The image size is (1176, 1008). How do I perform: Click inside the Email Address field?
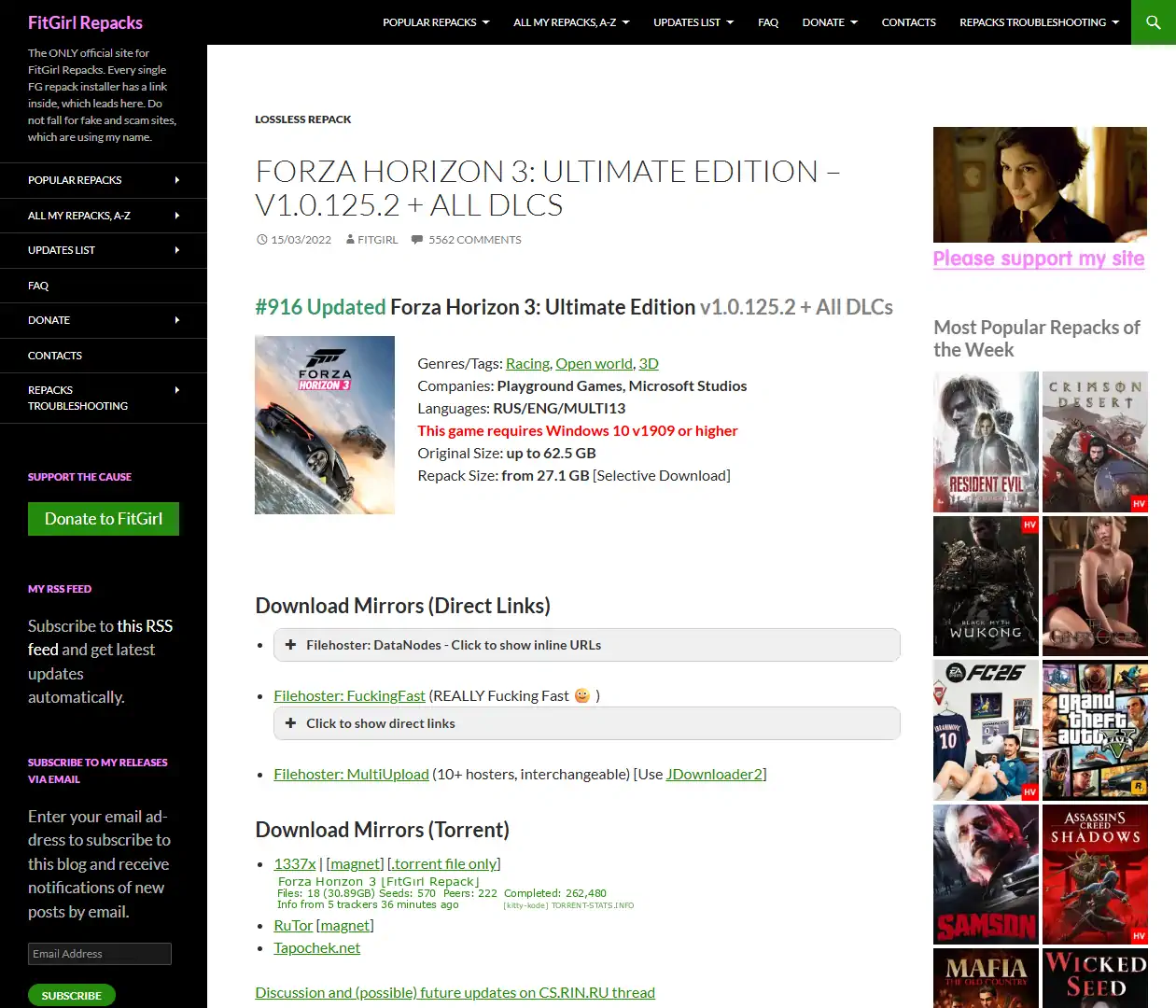click(99, 953)
